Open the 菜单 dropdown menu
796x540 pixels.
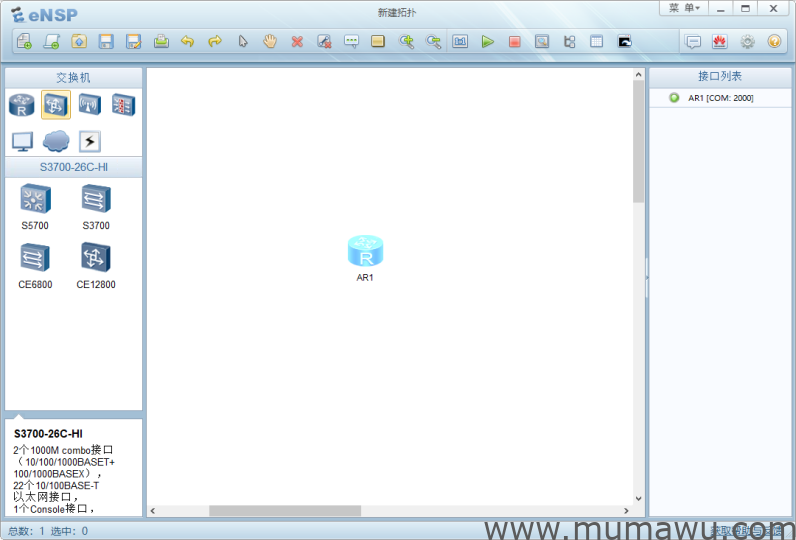(684, 8)
